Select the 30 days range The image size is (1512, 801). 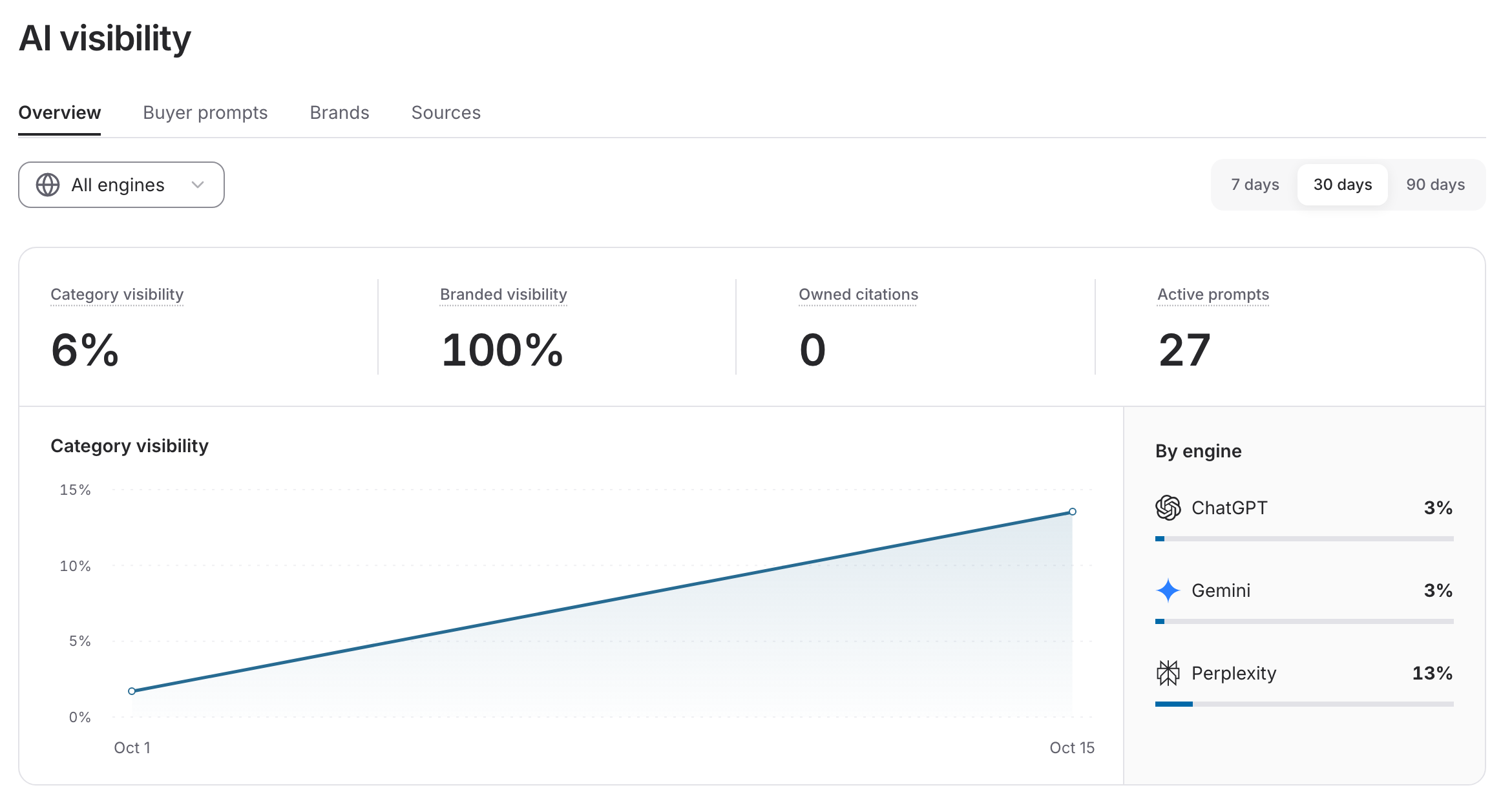pyautogui.click(x=1343, y=185)
